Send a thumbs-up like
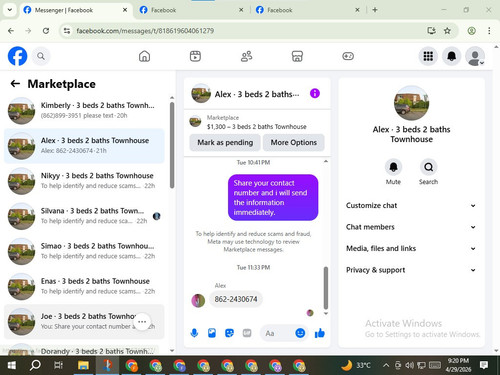 click(x=319, y=333)
